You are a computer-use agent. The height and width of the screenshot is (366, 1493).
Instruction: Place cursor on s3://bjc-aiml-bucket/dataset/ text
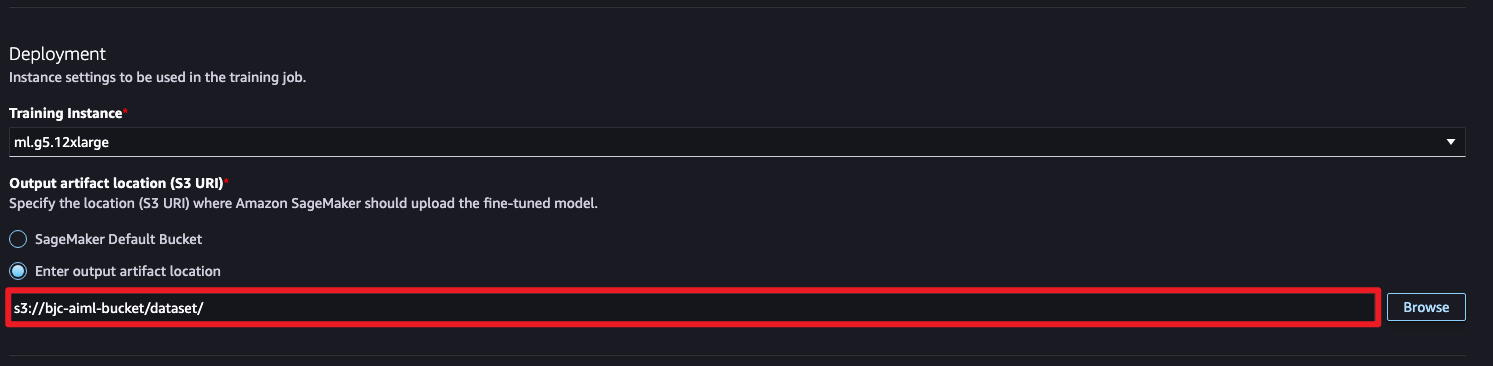click(x=109, y=308)
